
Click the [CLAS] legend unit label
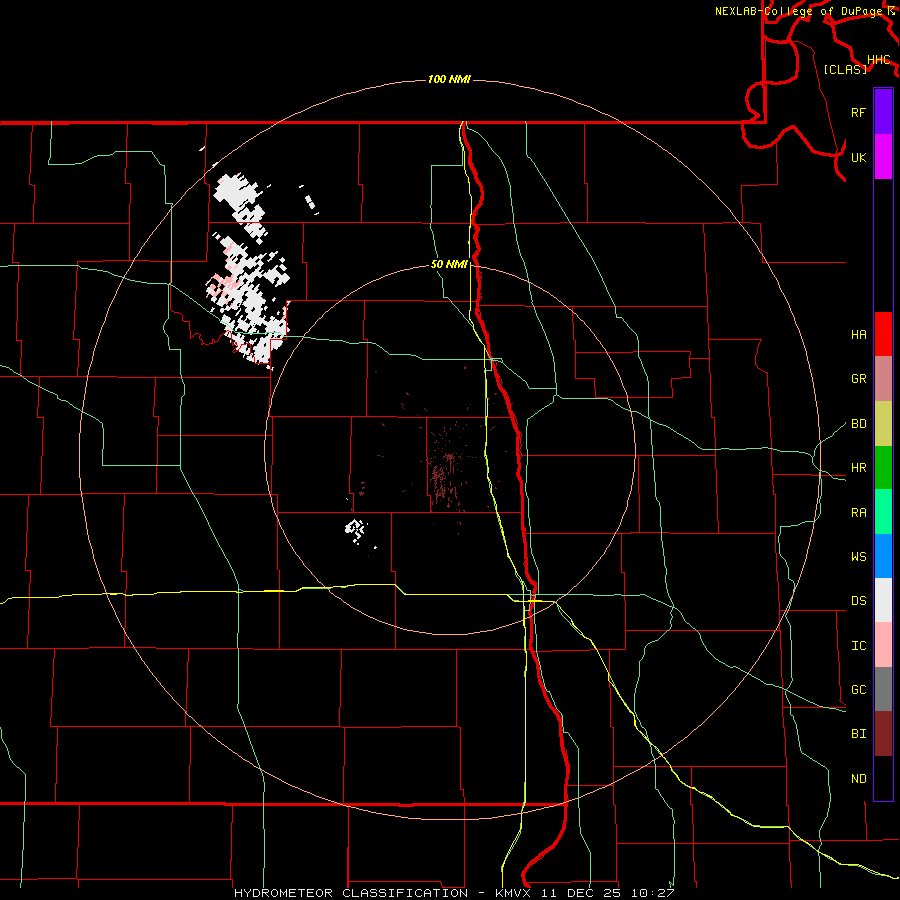[845, 69]
